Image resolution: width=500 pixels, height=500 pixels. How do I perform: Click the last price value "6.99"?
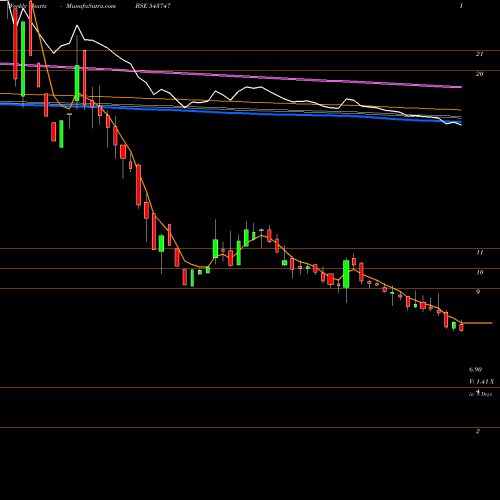pyautogui.click(x=475, y=370)
